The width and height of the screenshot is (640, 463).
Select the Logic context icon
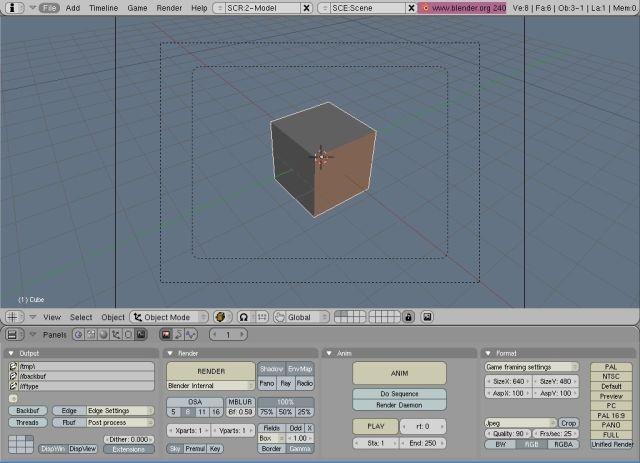(78, 335)
